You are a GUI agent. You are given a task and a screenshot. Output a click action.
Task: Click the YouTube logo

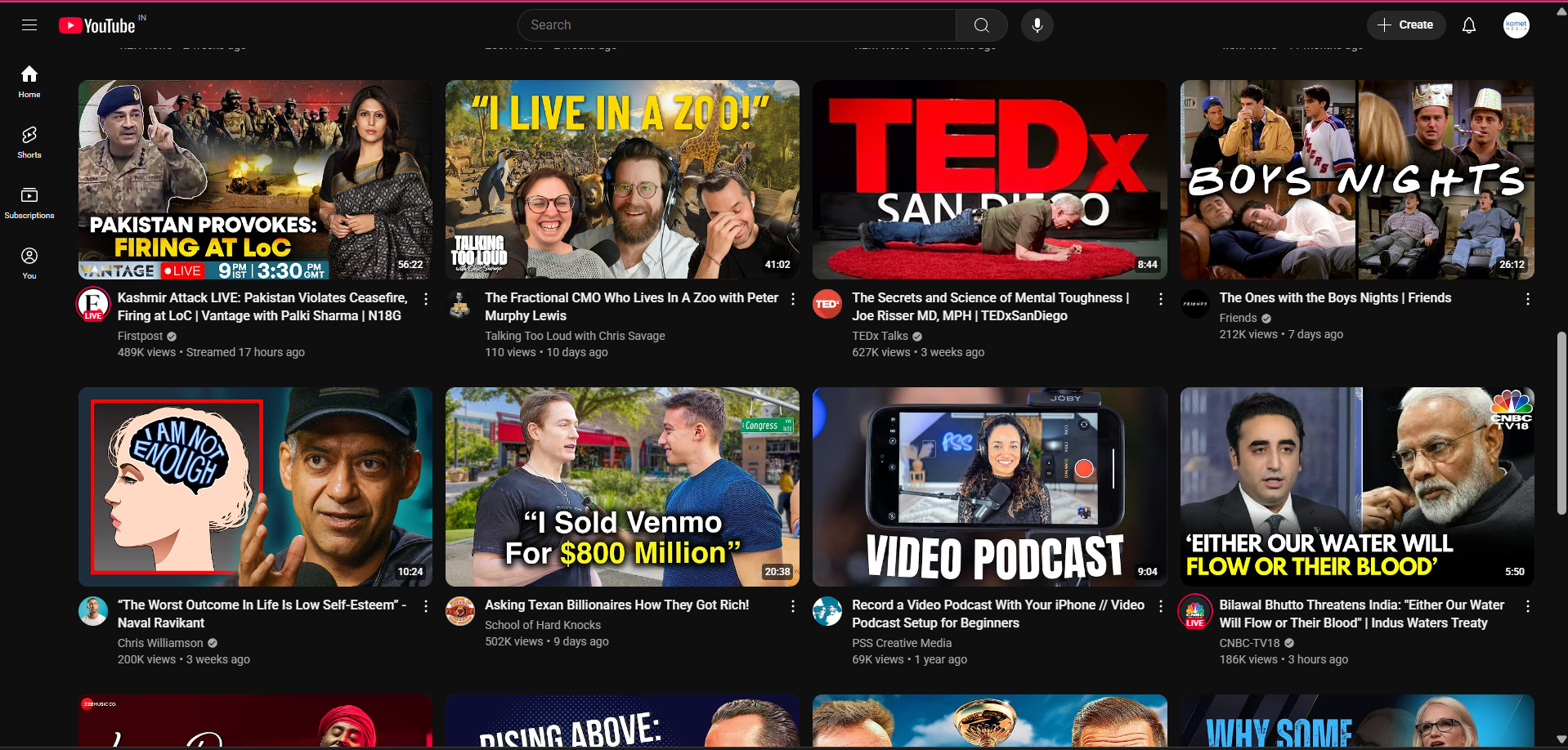click(x=97, y=26)
